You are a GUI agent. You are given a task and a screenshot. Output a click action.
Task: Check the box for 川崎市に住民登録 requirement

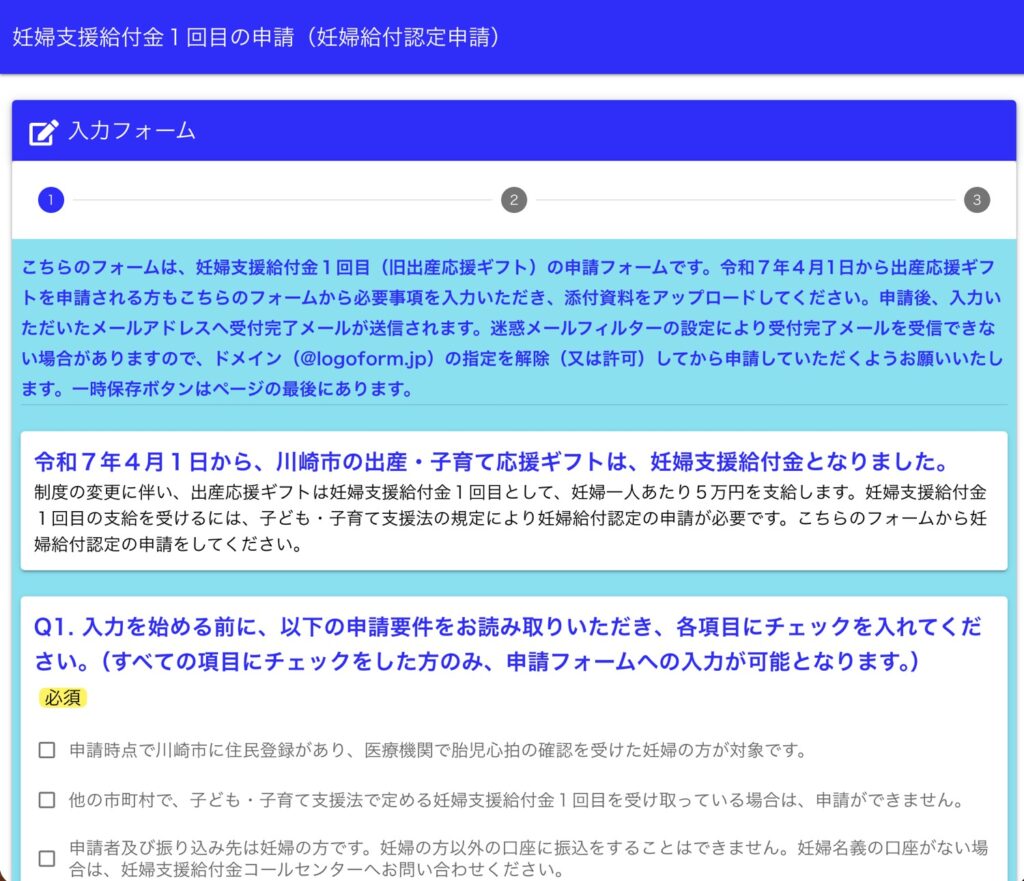click(x=47, y=750)
